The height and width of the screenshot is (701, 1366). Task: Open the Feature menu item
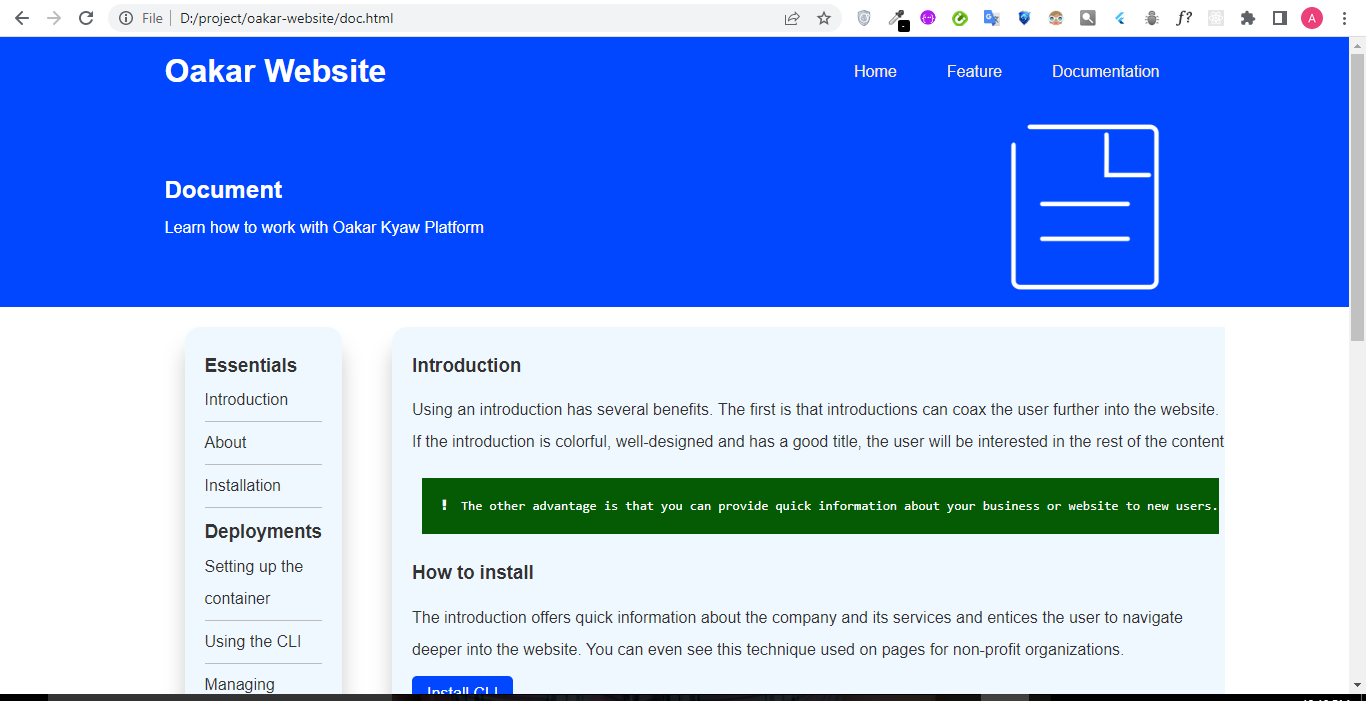[974, 71]
